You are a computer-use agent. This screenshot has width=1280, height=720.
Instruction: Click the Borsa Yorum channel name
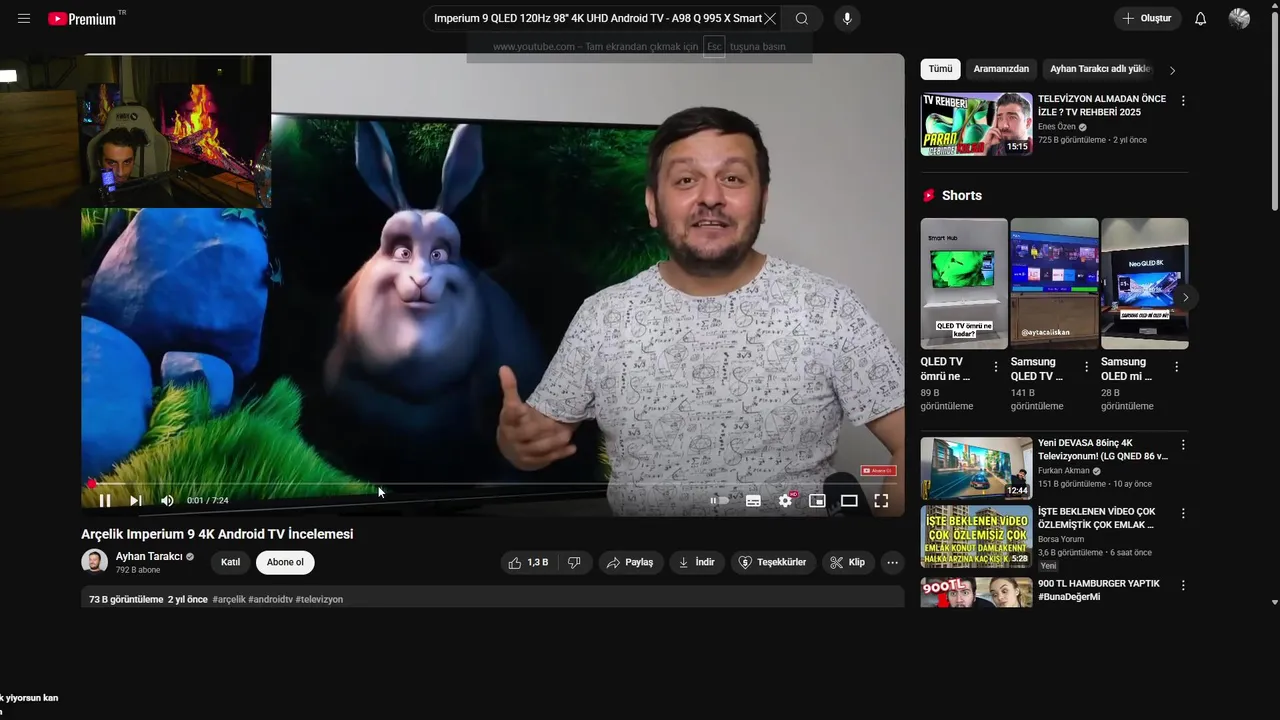tap(1061, 539)
